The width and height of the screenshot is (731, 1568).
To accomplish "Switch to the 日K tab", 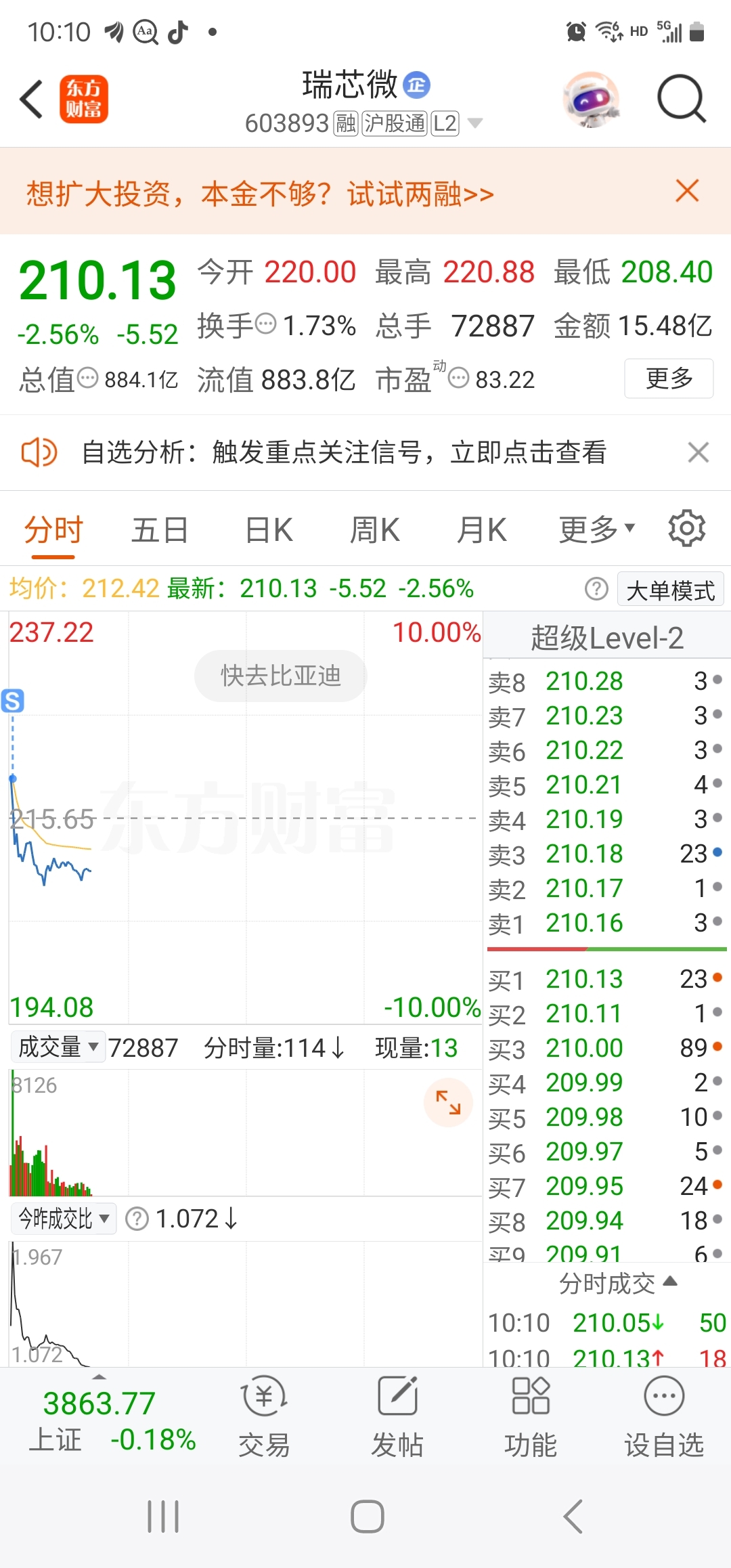I will [269, 529].
